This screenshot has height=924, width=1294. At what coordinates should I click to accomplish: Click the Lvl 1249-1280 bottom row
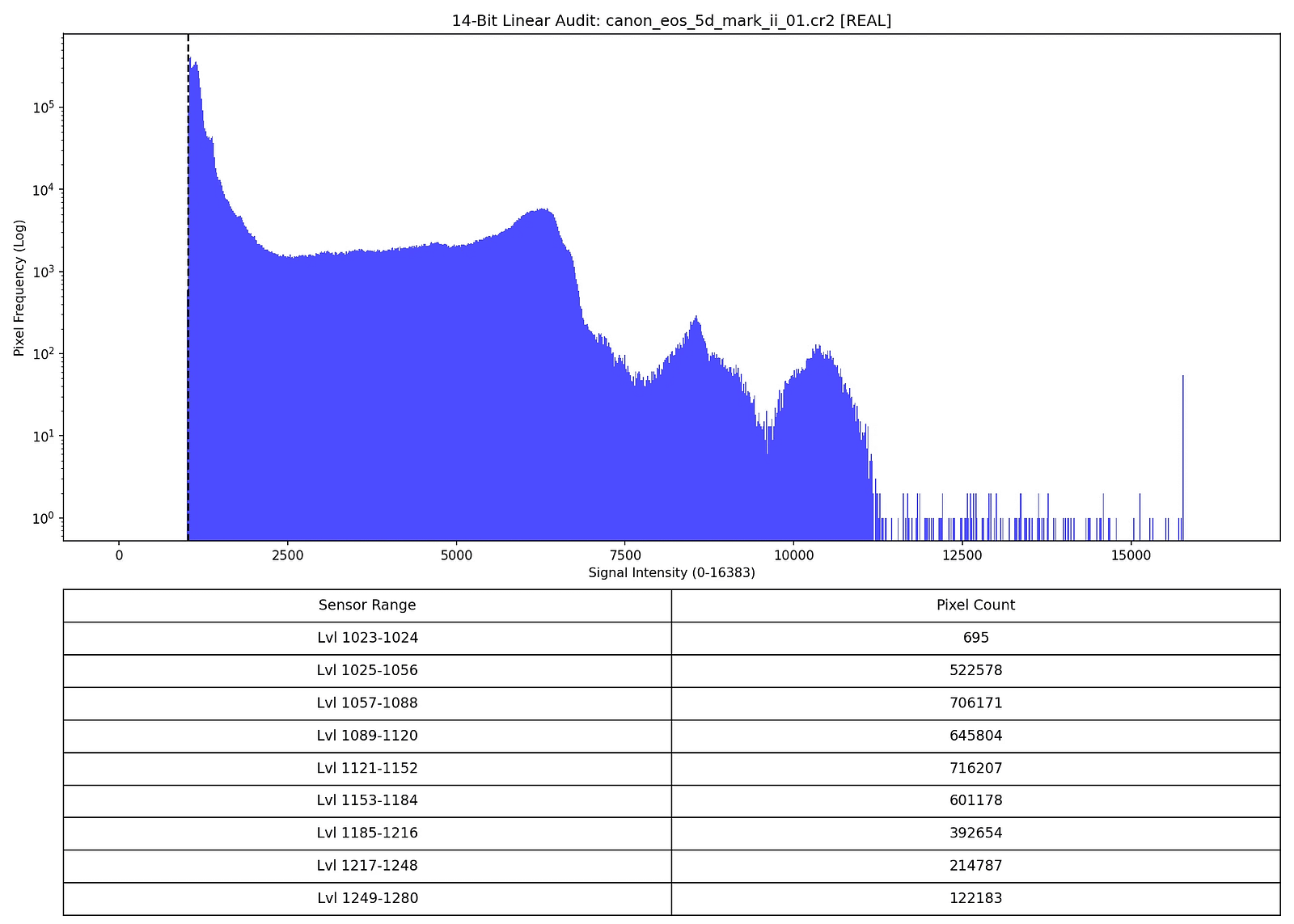[x=368, y=898]
